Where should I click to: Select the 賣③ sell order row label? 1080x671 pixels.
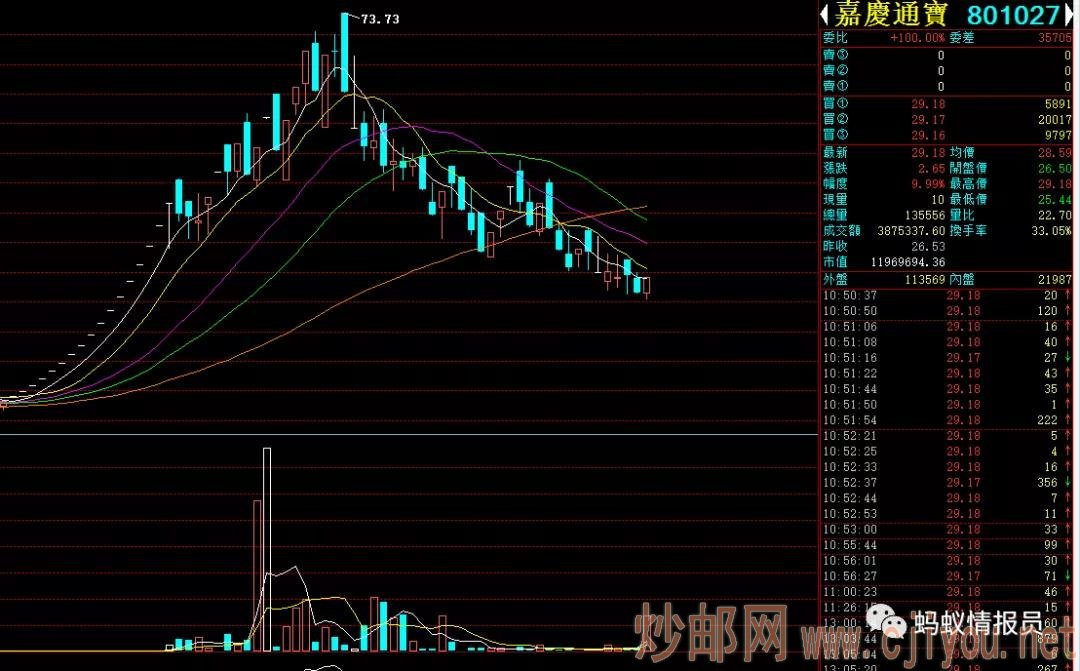click(x=835, y=54)
